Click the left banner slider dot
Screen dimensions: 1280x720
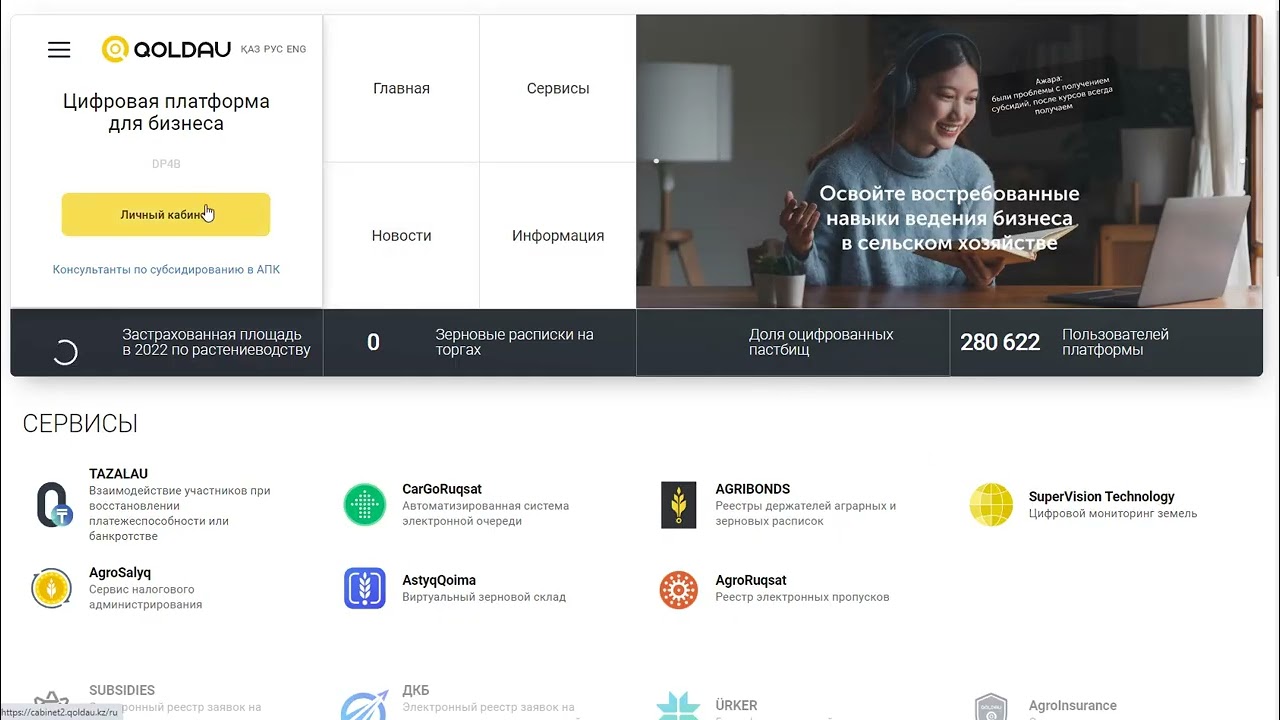click(x=656, y=161)
